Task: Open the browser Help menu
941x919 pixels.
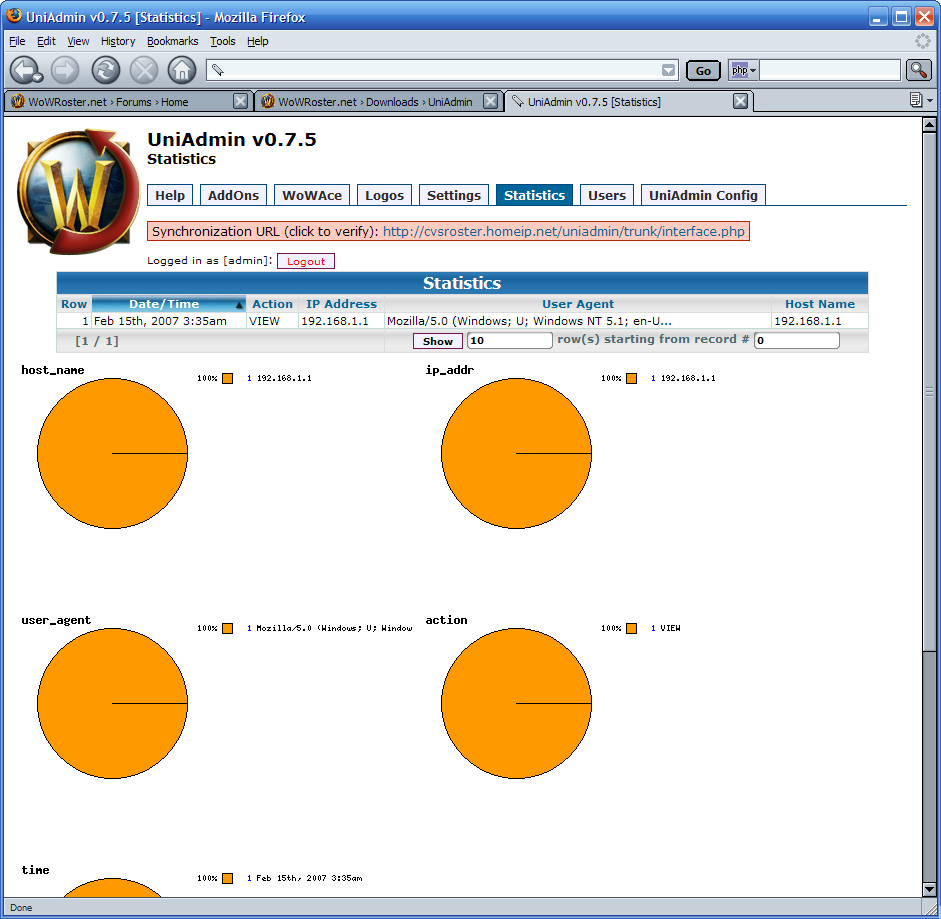Action: (x=257, y=41)
